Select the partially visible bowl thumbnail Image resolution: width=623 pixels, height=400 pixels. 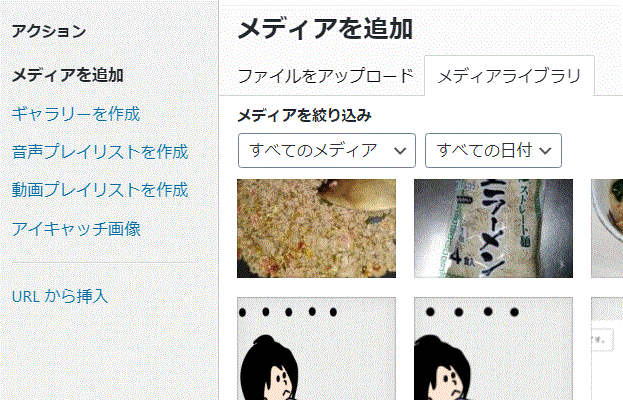pos(607,228)
